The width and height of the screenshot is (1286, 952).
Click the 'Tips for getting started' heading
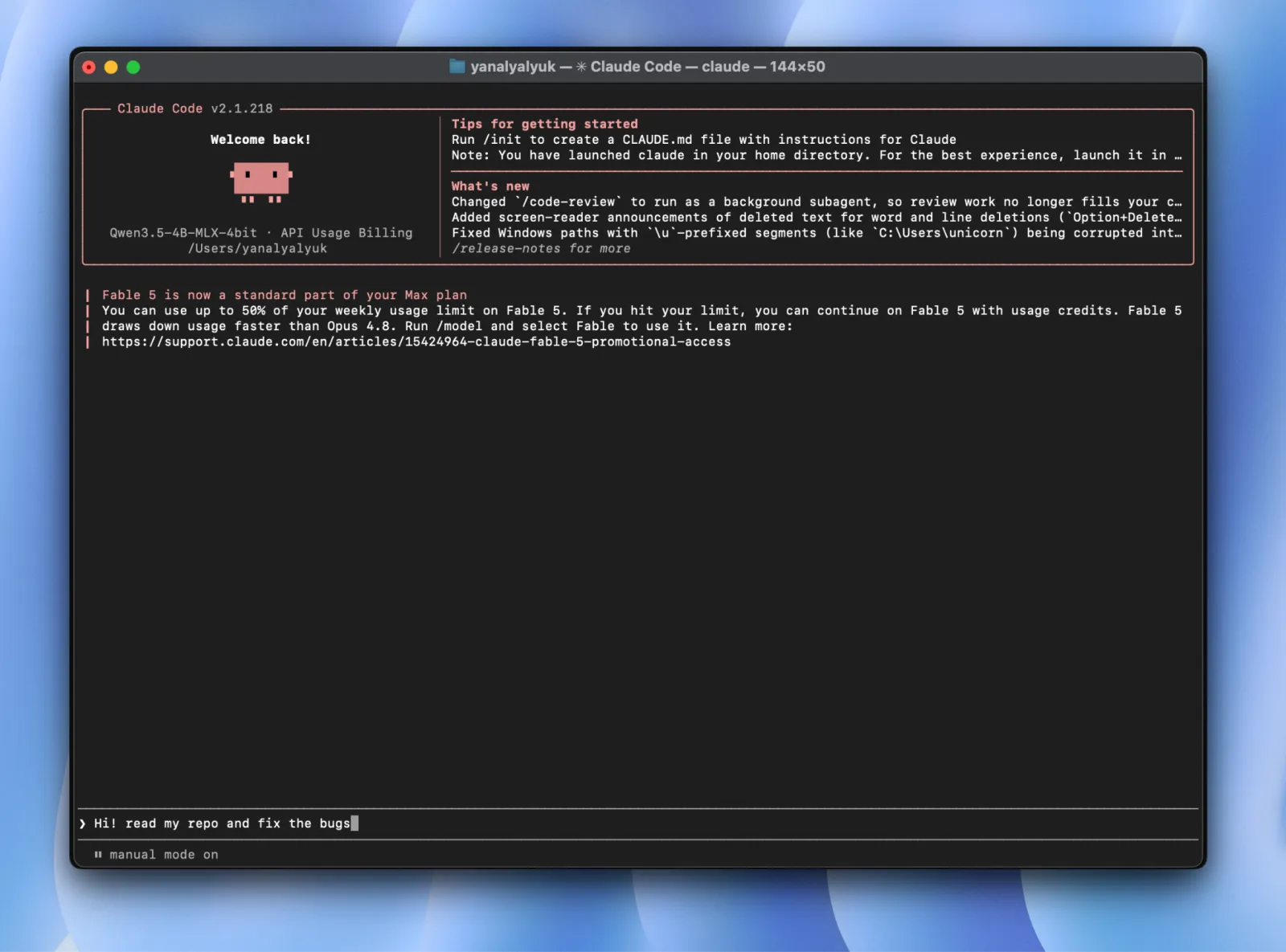coord(544,124)
